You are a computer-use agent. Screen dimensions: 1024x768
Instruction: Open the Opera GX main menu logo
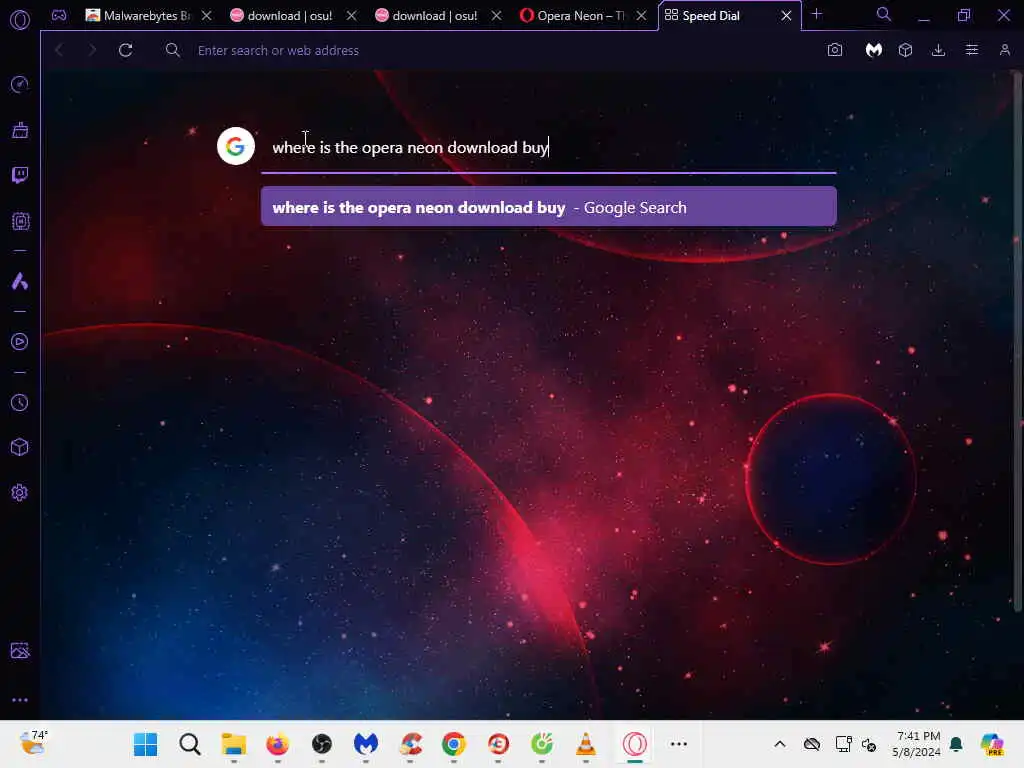pos(20,20)
